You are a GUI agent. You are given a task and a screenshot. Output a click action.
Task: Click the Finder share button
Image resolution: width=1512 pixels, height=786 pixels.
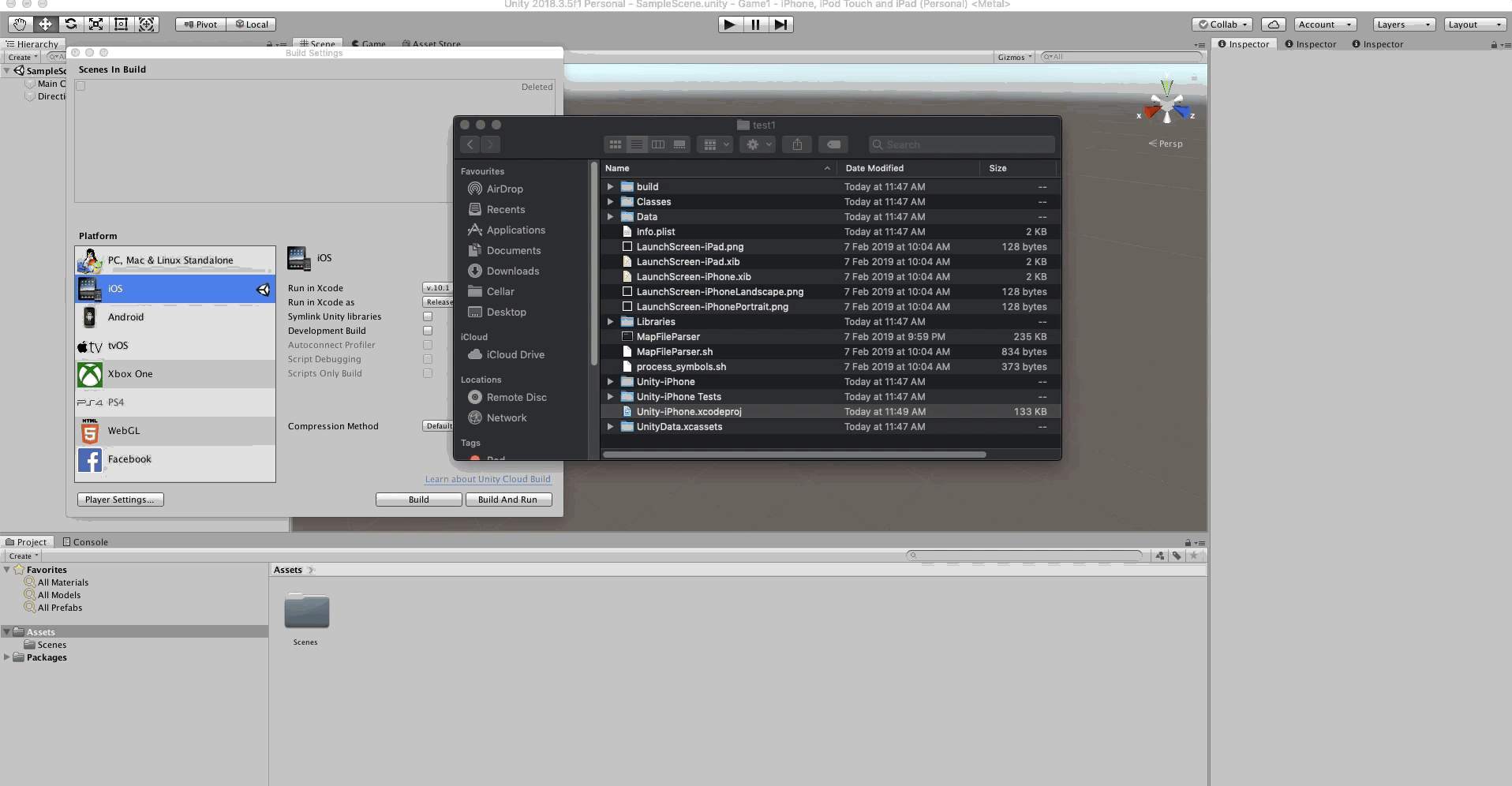[797, 144]
